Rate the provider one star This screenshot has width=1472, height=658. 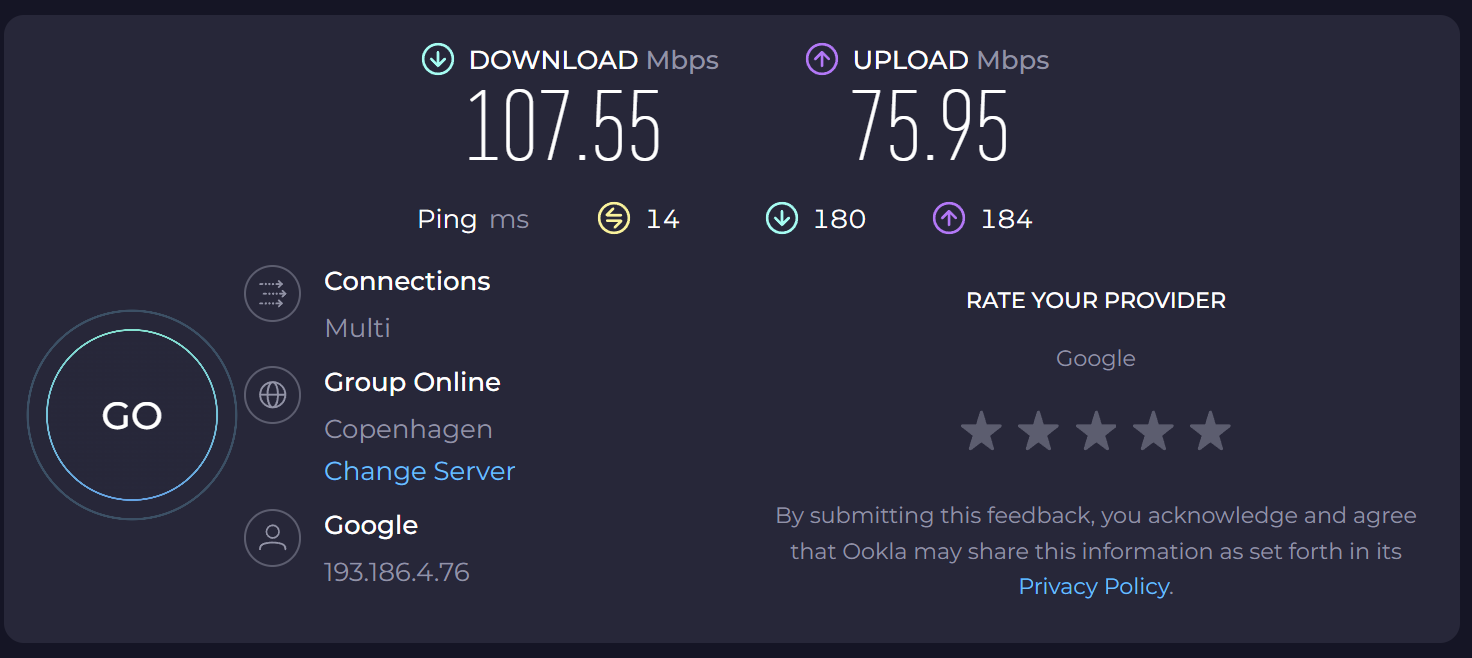point(981,431)
